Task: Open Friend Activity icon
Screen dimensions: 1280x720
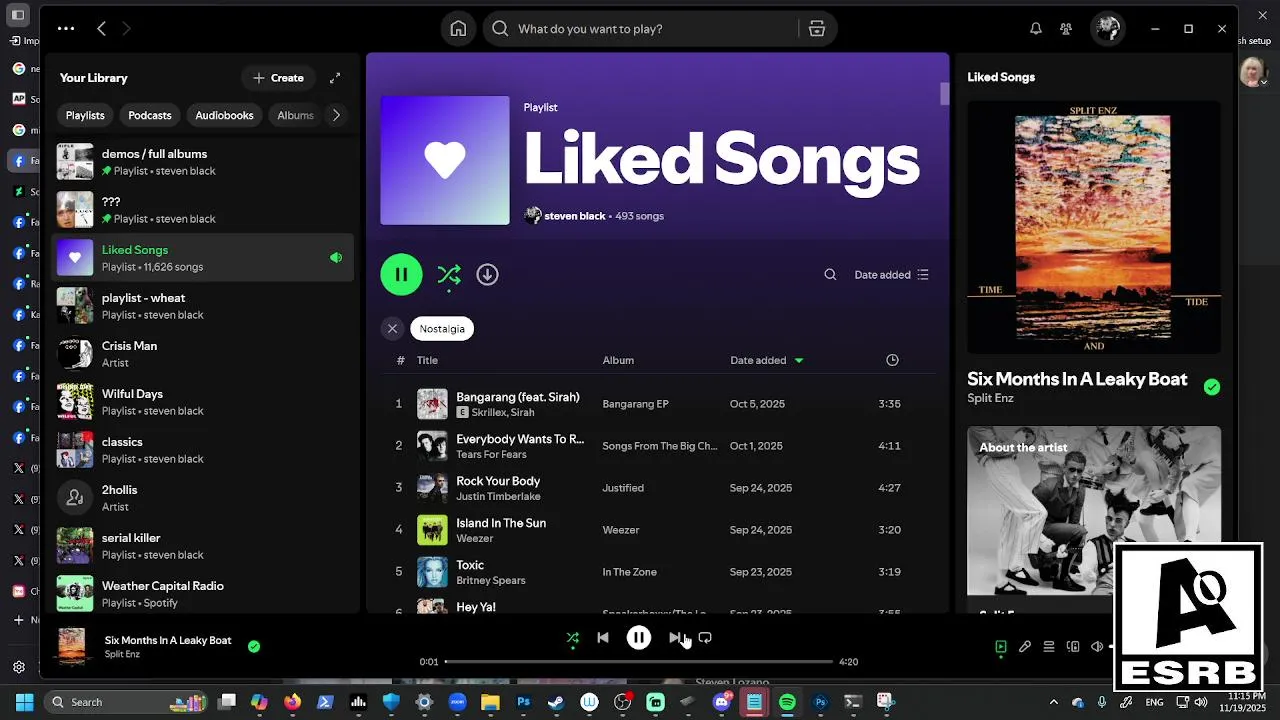Action: pyautogui.click(x=1066, y=29)
